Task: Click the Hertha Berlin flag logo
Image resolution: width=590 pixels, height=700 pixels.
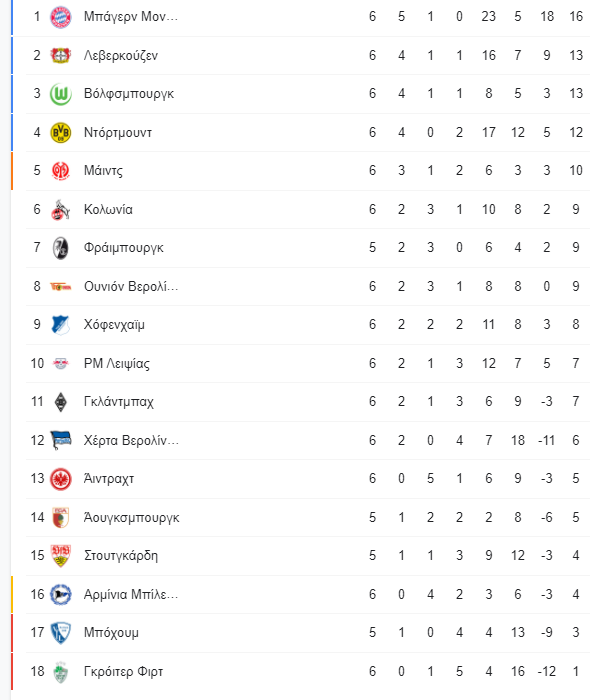Action: coord(60,440)
